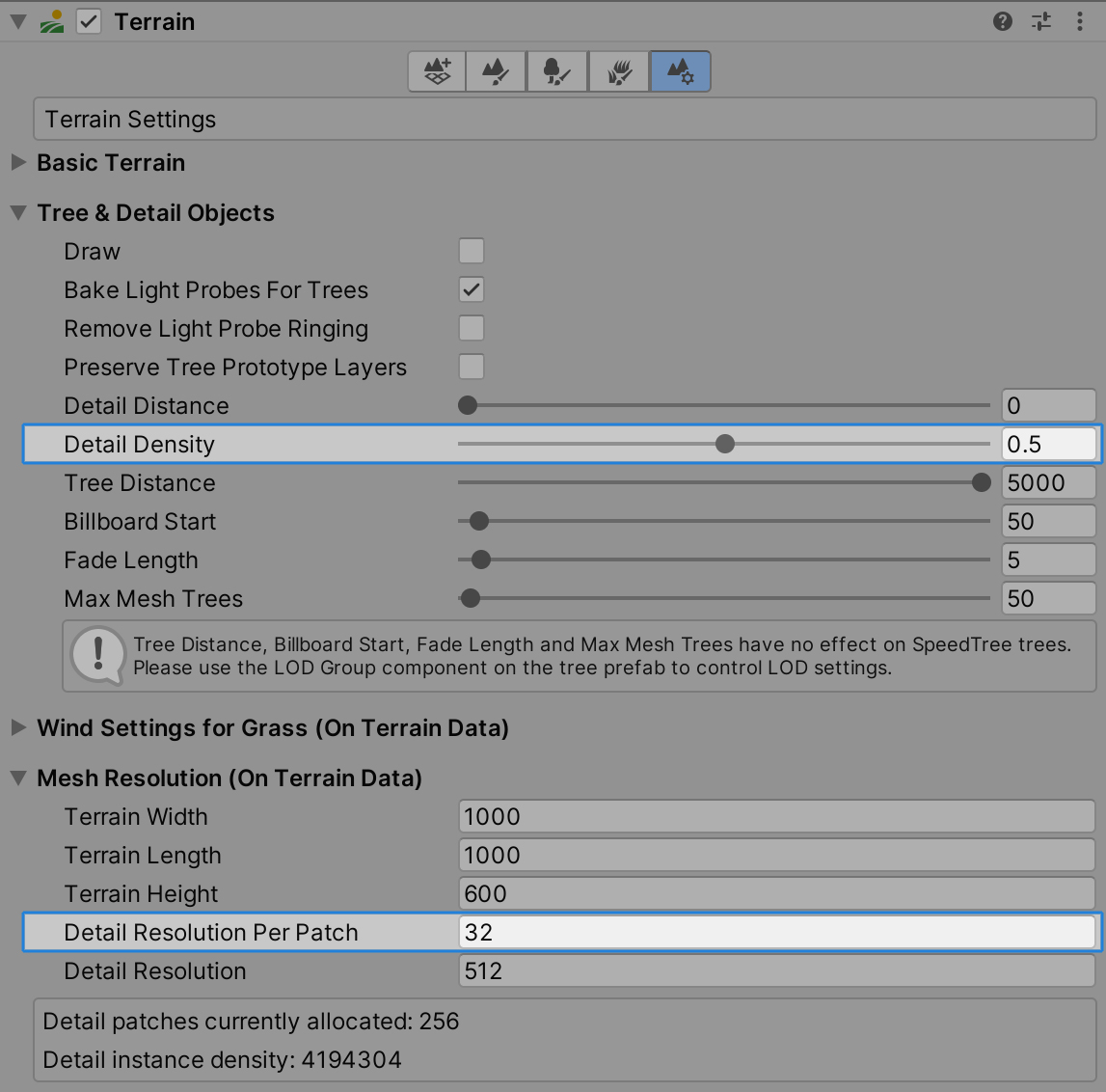Expand the Basic Terrain section
The image size is (1106, 1092).
pos(18,163)
